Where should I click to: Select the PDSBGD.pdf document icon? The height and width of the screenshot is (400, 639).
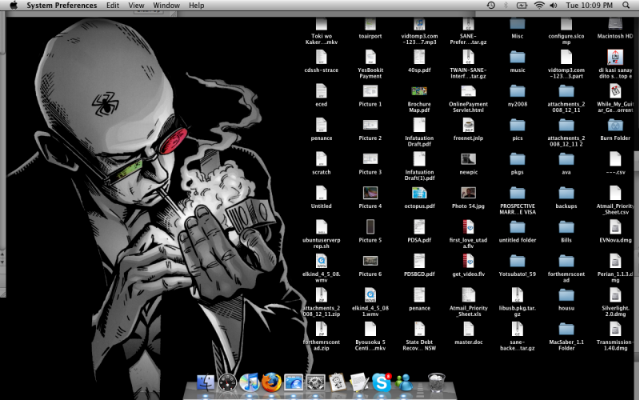click(419, 261)
